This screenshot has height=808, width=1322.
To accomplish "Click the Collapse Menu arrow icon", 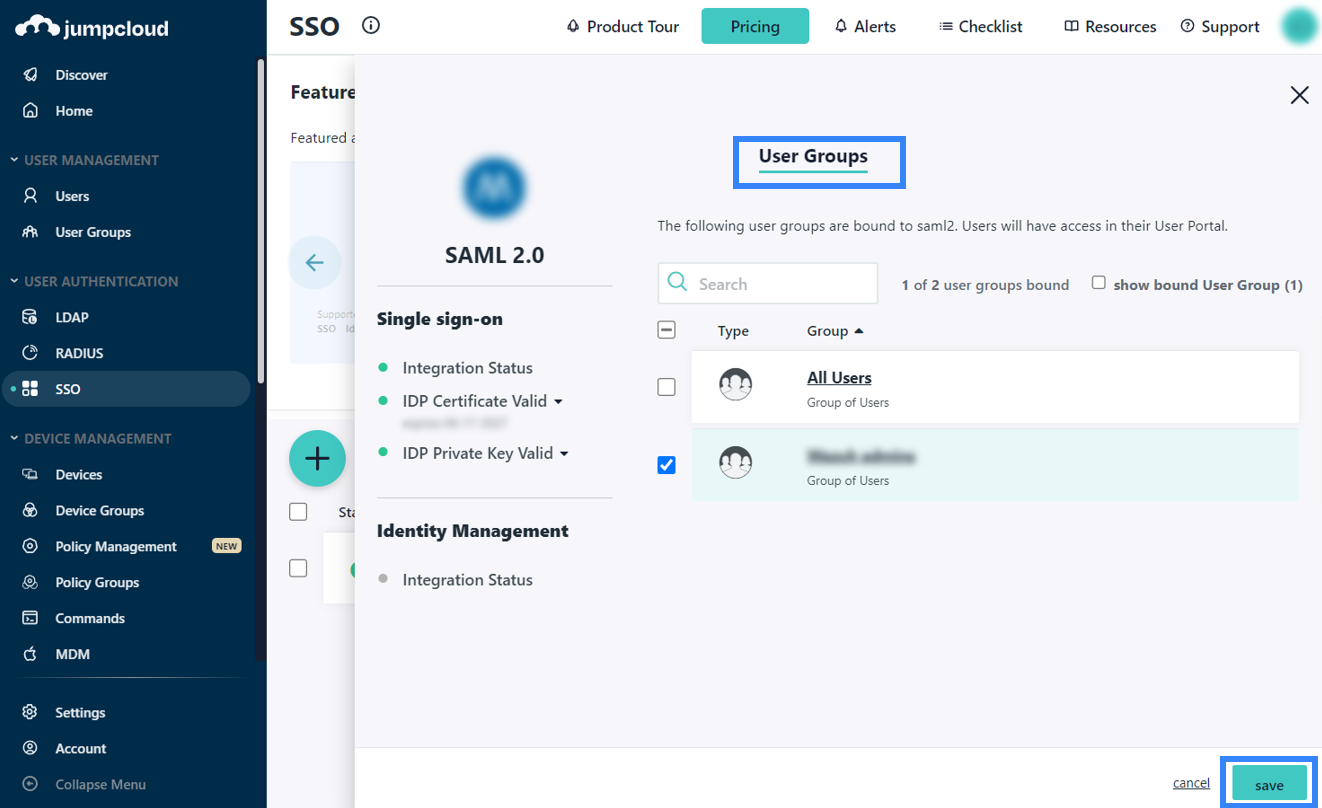I will pos(30,784).
